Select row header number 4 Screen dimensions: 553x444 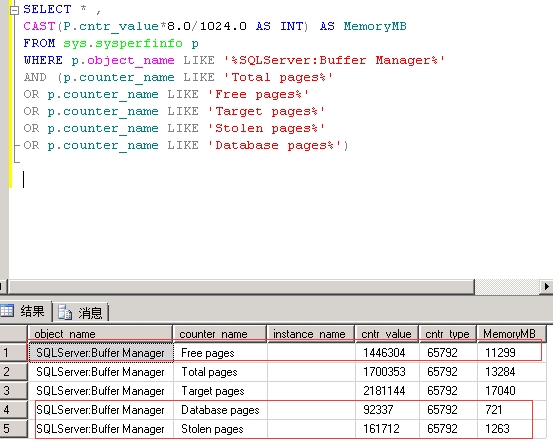click(13, 409)
